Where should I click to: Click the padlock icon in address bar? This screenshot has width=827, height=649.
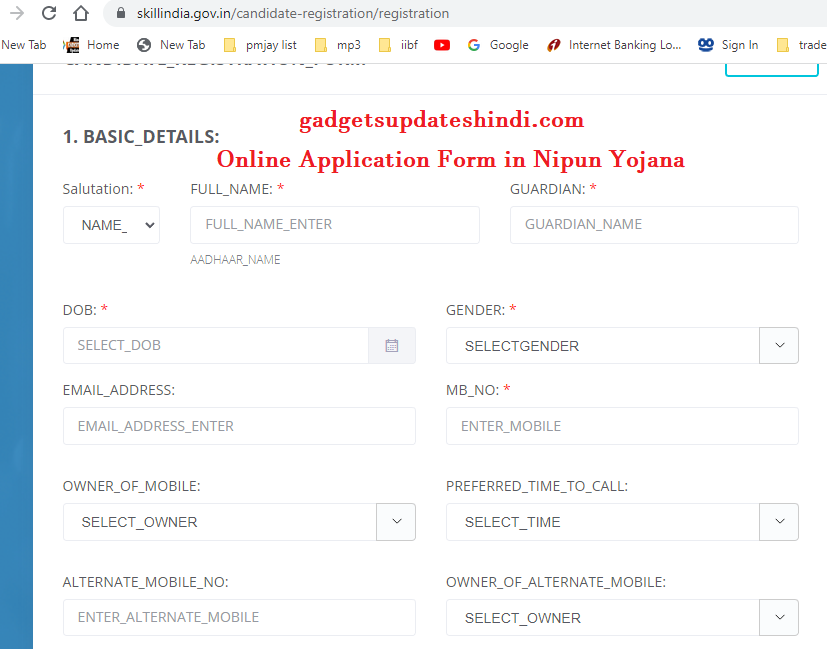120,14
